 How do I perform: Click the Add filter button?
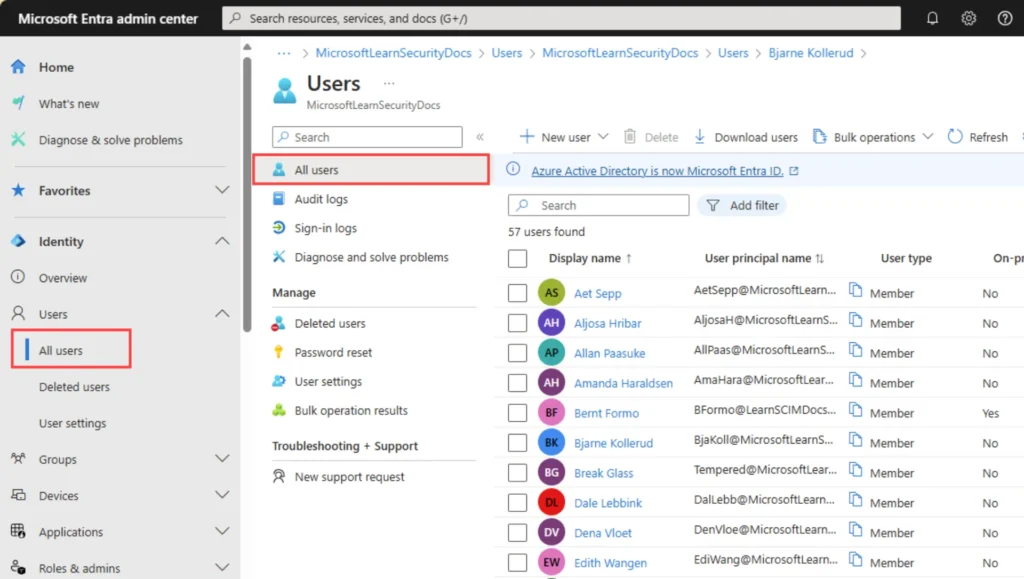(x=742, y=205)
